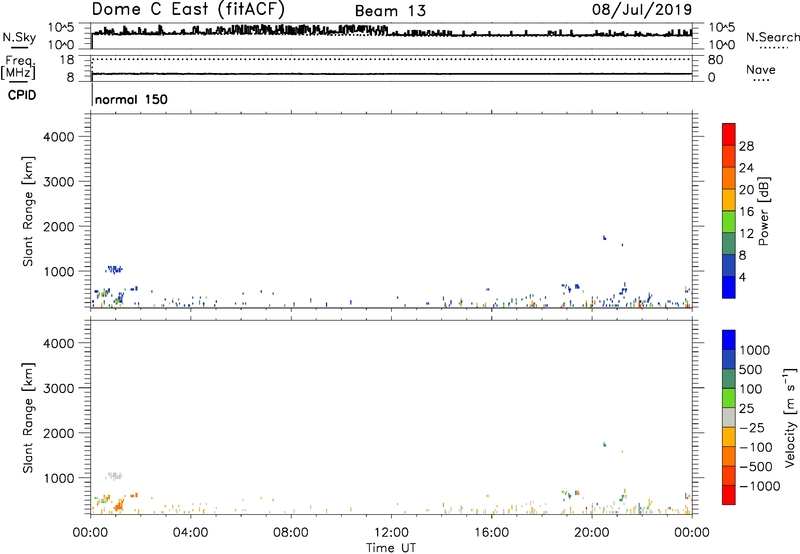Screen dimensions: 800x554
Task: Click the '20' label on the power colorbar
Action: point(746,190)
